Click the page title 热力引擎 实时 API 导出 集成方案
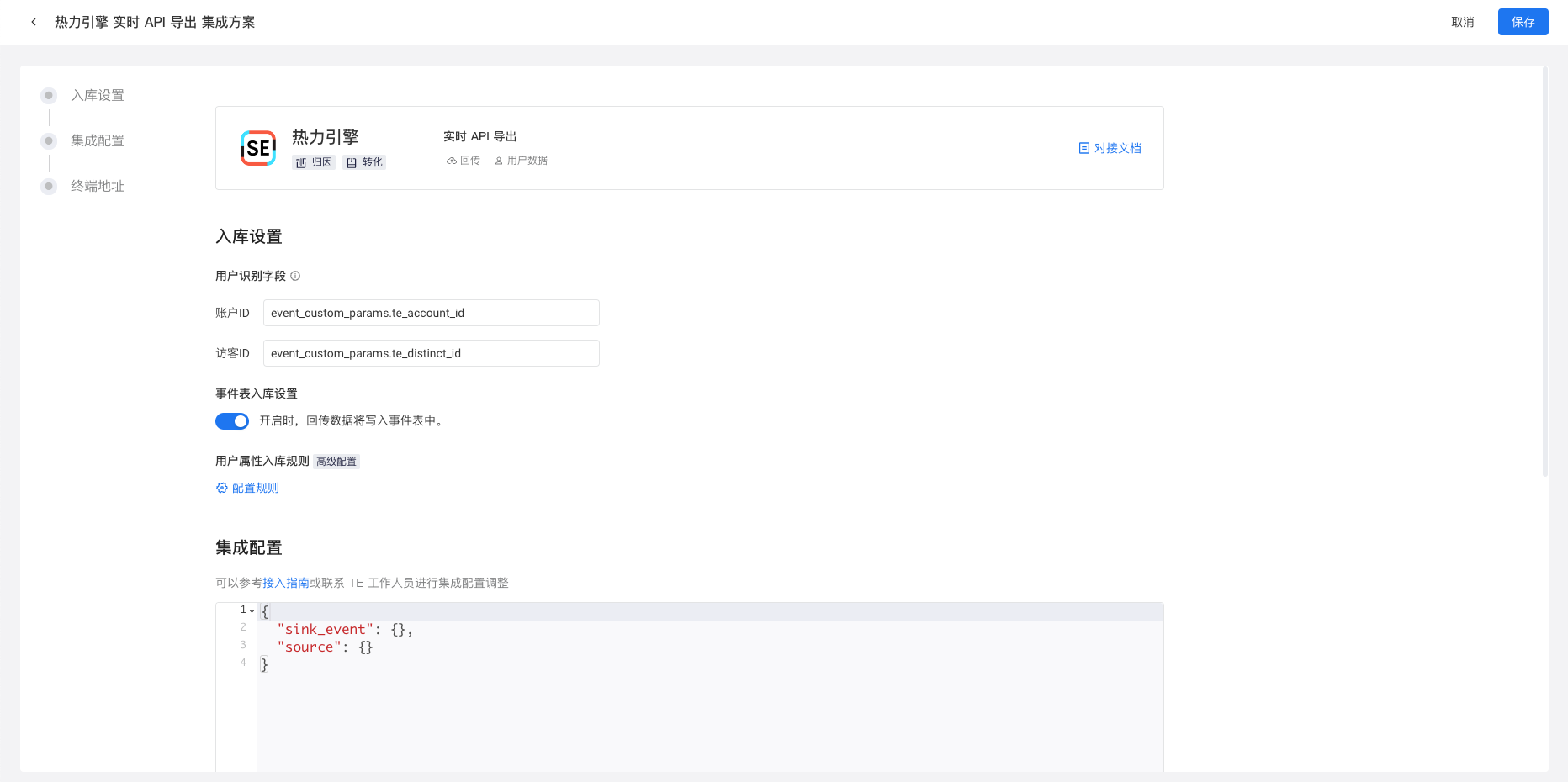This screenshot has height=782, width=1568. [155, 22]
